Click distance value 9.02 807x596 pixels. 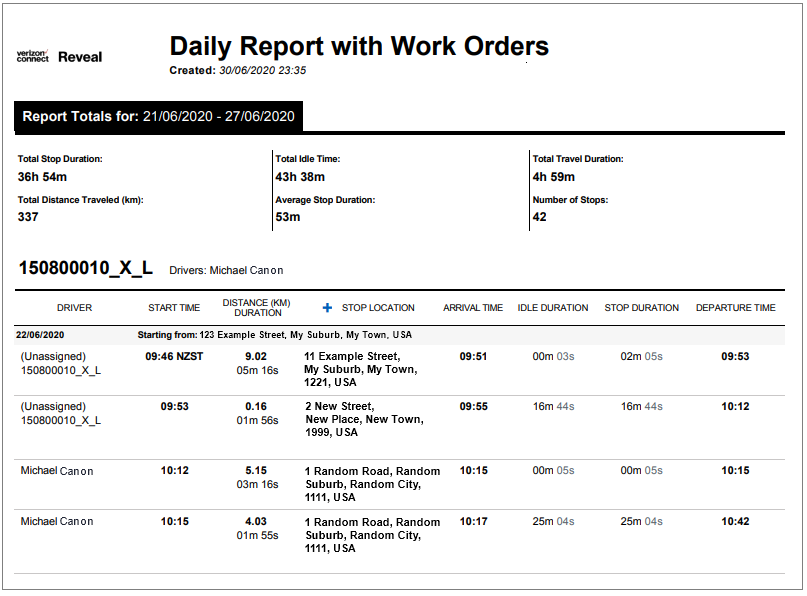point(256,357)
